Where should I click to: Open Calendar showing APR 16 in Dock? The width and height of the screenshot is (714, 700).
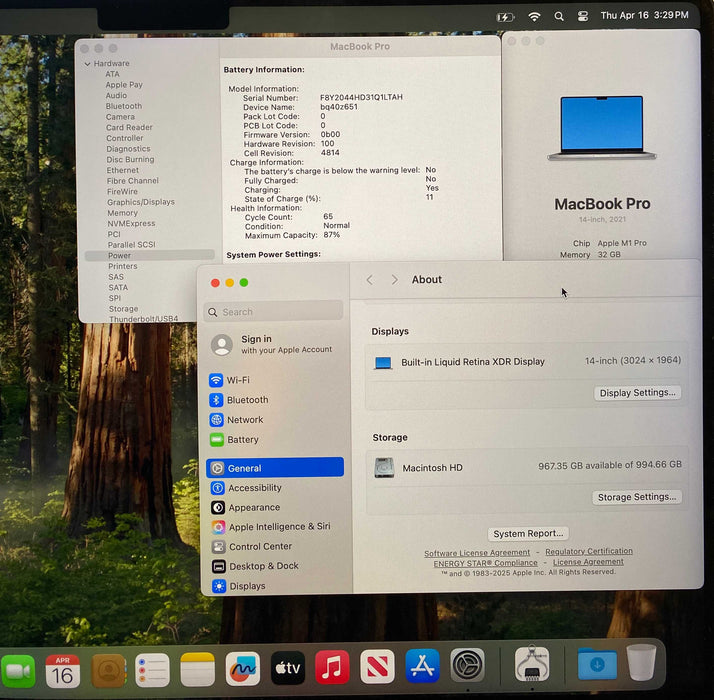62,671
